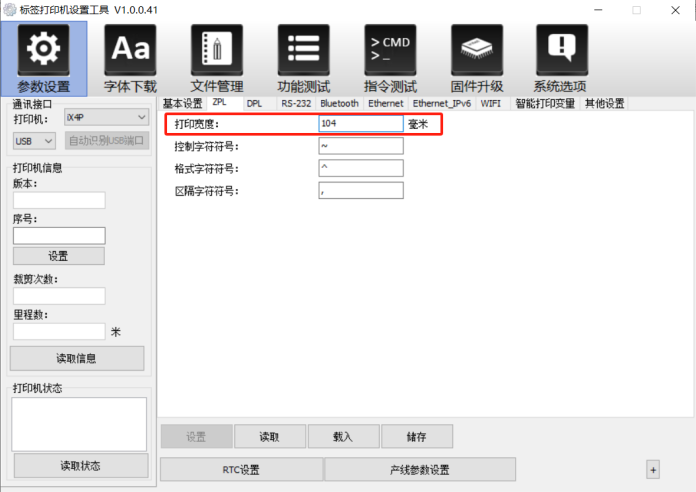Close the 标签打印机设置工具 window

tap(675, 10)
